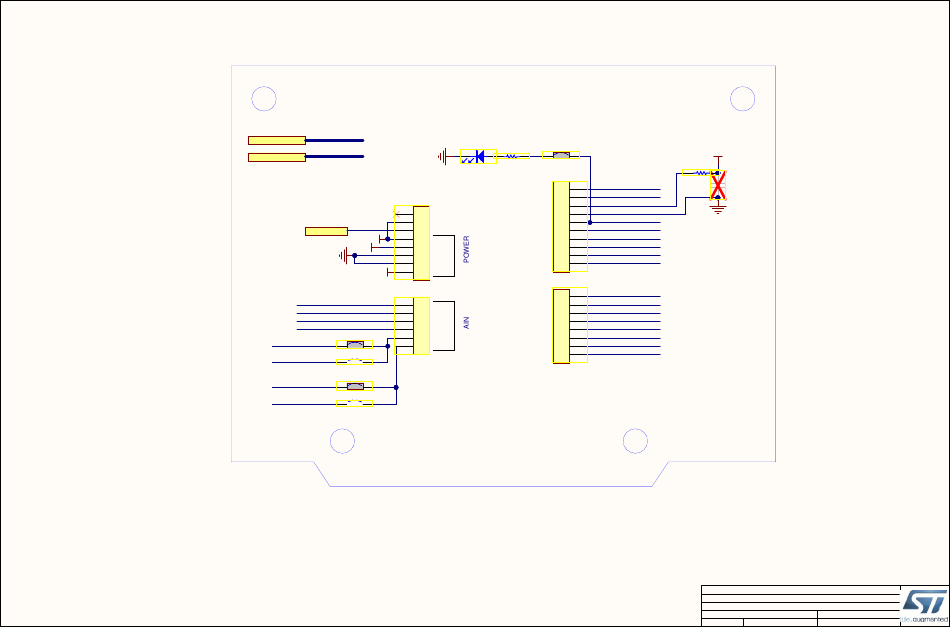Select the solder bridge right of the LED resistor
This screenshot has height=628, width=950.
click(x=561, y=155)
